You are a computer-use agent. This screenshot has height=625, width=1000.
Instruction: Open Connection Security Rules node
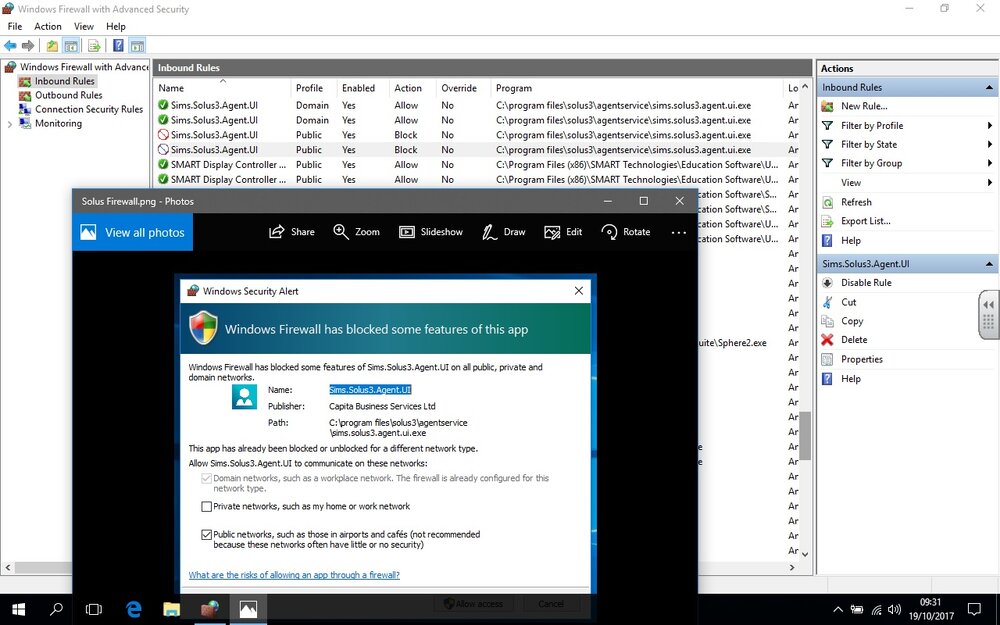(89, 109)
